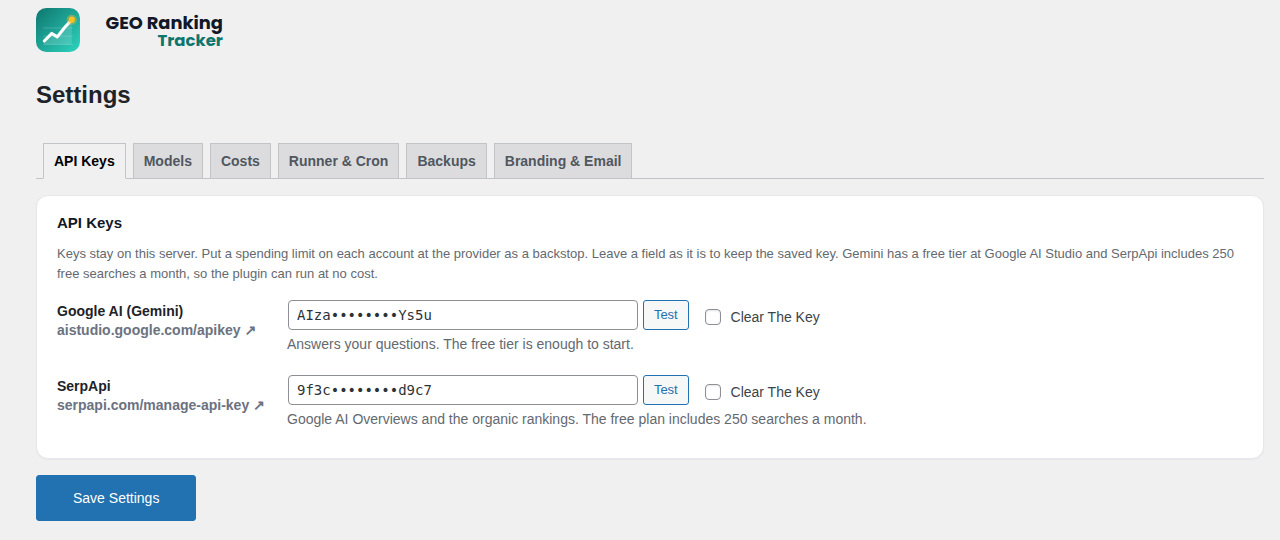Open the serpapi.com/manage-api-key link
This screenshot has width=1280, height=540.
click(160, 405)
